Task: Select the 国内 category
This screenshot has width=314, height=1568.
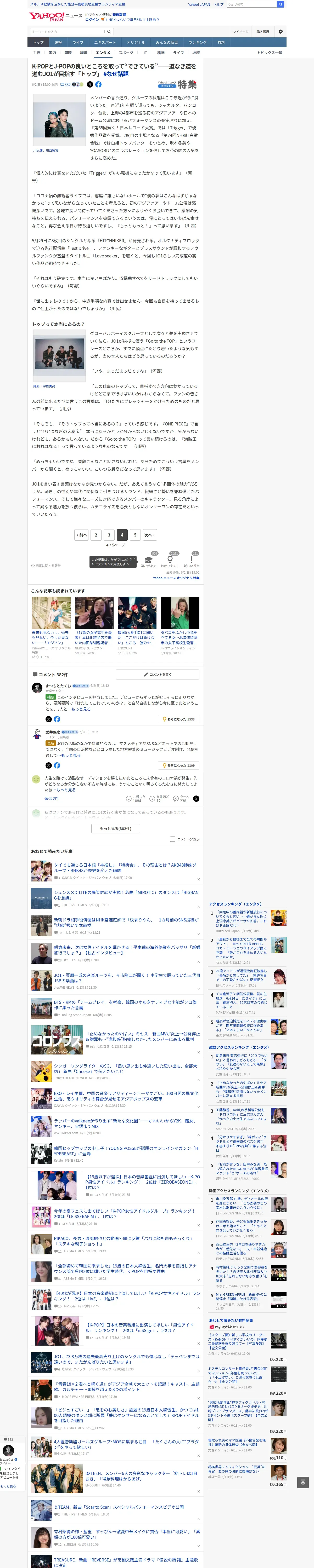Action: [x=52, y=53]
